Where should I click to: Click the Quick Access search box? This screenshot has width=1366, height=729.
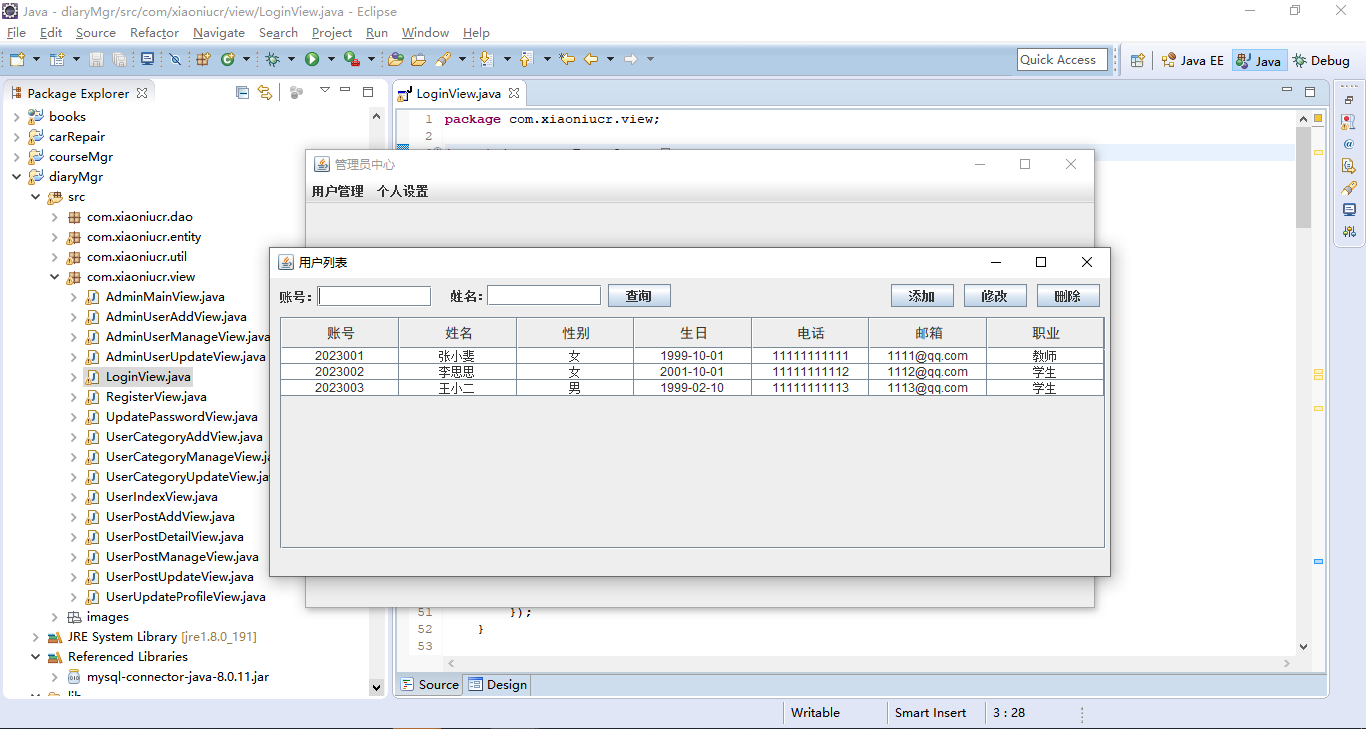click(1062, 60)
